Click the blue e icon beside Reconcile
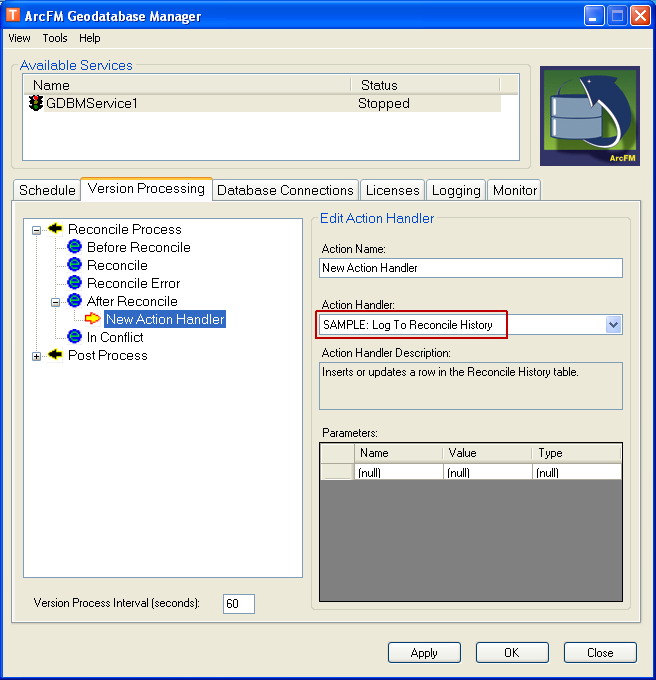656x680 pixels. coord(75,265)
